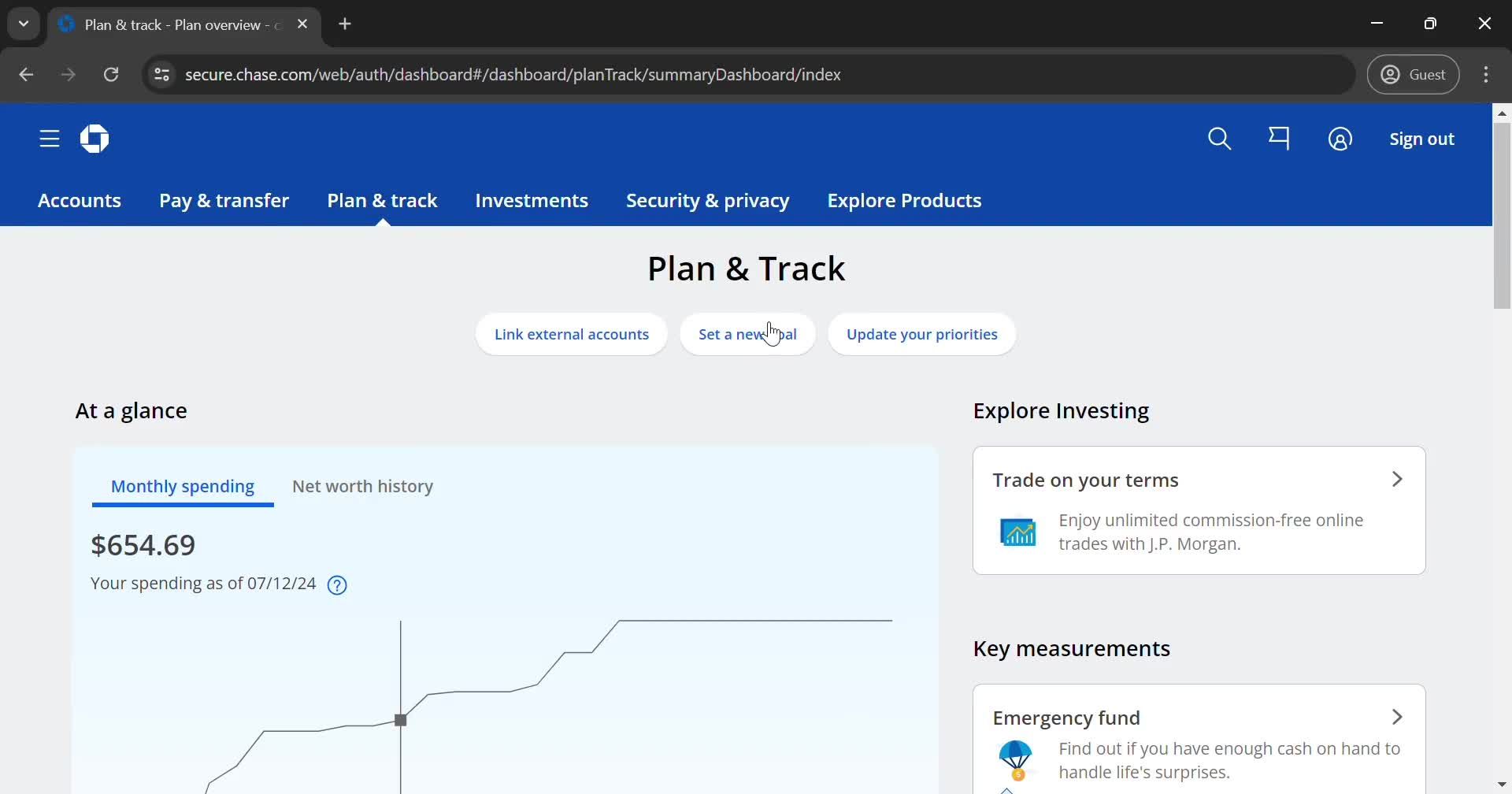Open the account profile icon near Sign out
This screenshot has width=1512, height=794.
click(x=1340, y=139)
